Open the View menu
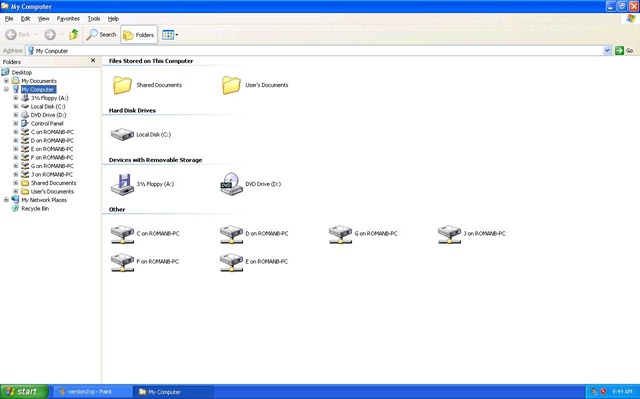 coord(43,19)
